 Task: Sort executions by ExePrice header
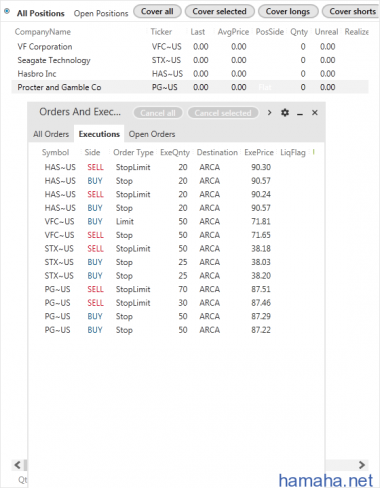tap(259, 153)
